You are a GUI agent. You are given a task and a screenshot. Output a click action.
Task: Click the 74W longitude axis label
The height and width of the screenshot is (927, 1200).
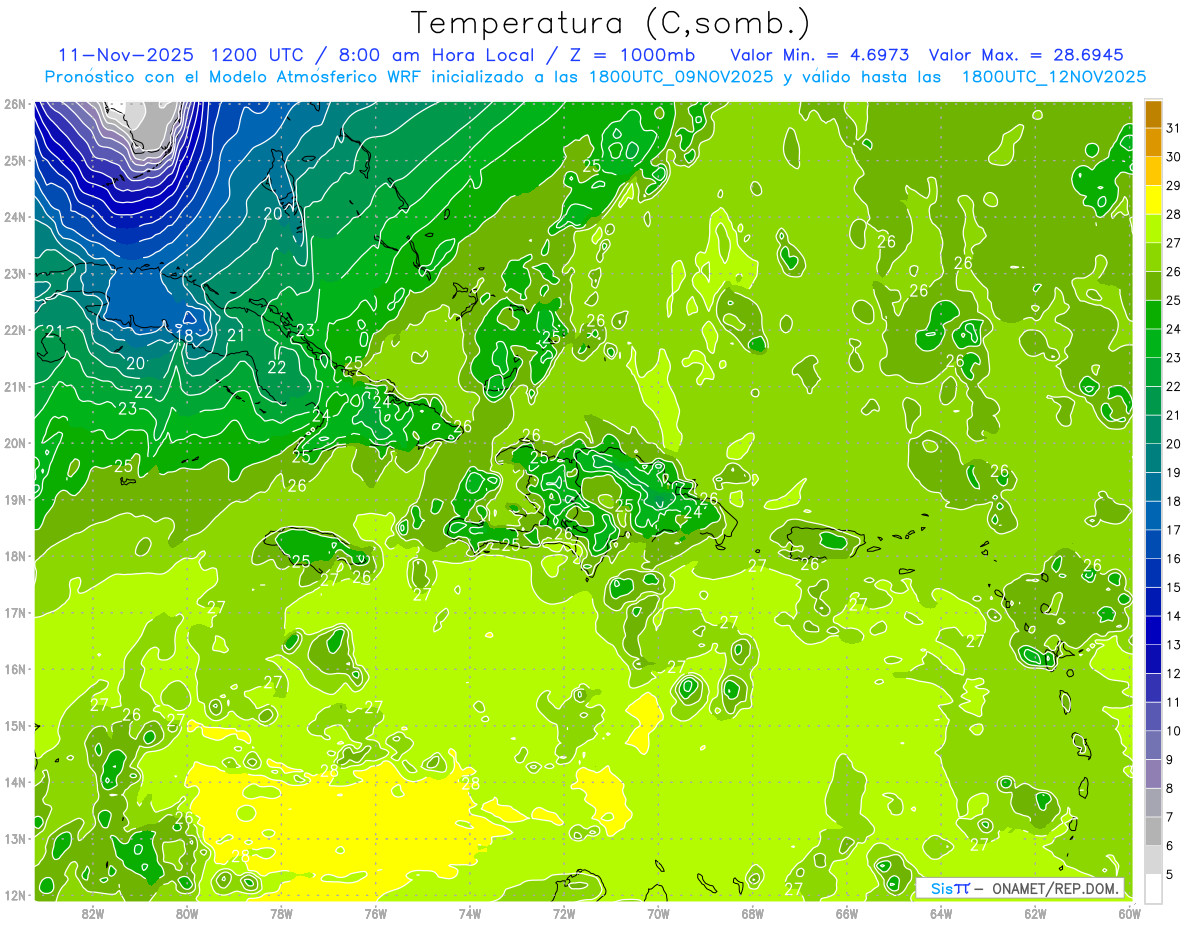(469, 913)
